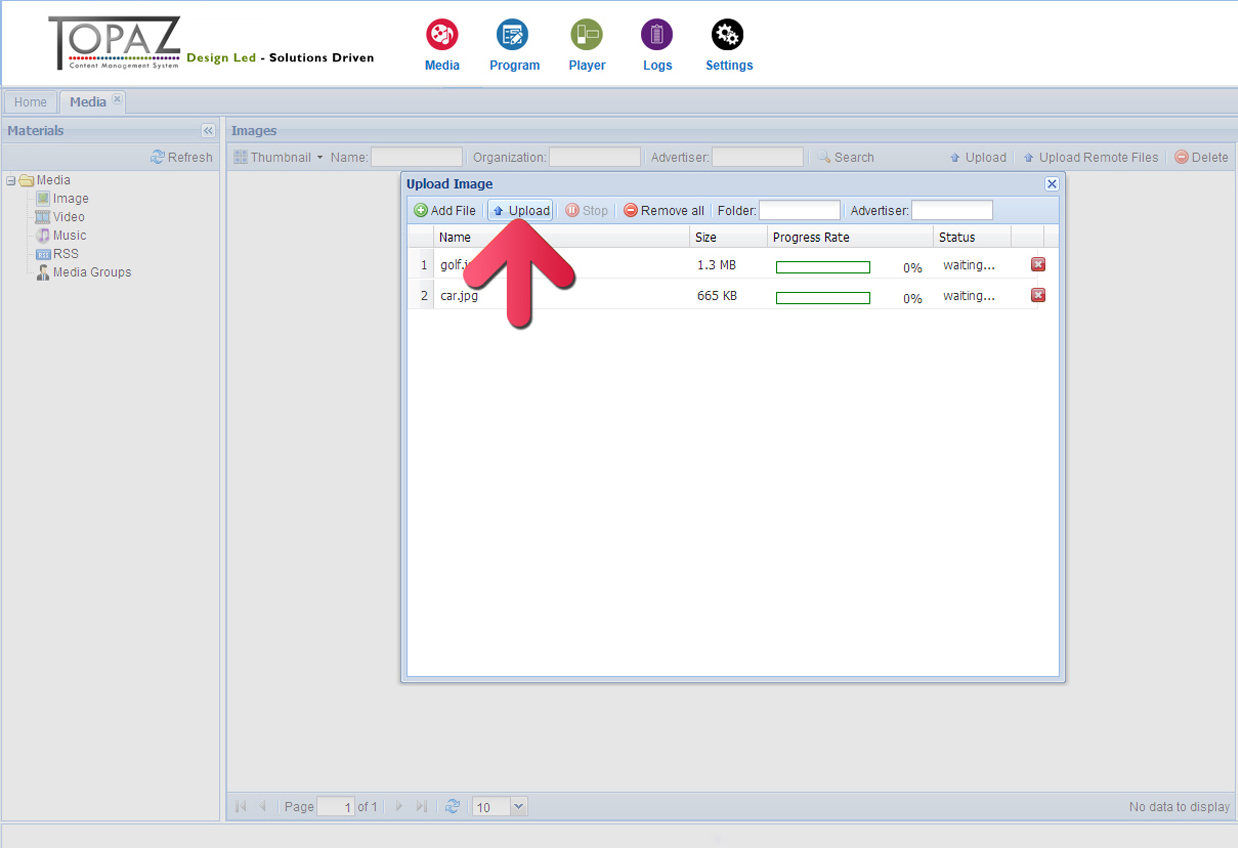Remove golf file with red X icon
Viewport: 1238px width, 848px height.
coord(1038,265)
